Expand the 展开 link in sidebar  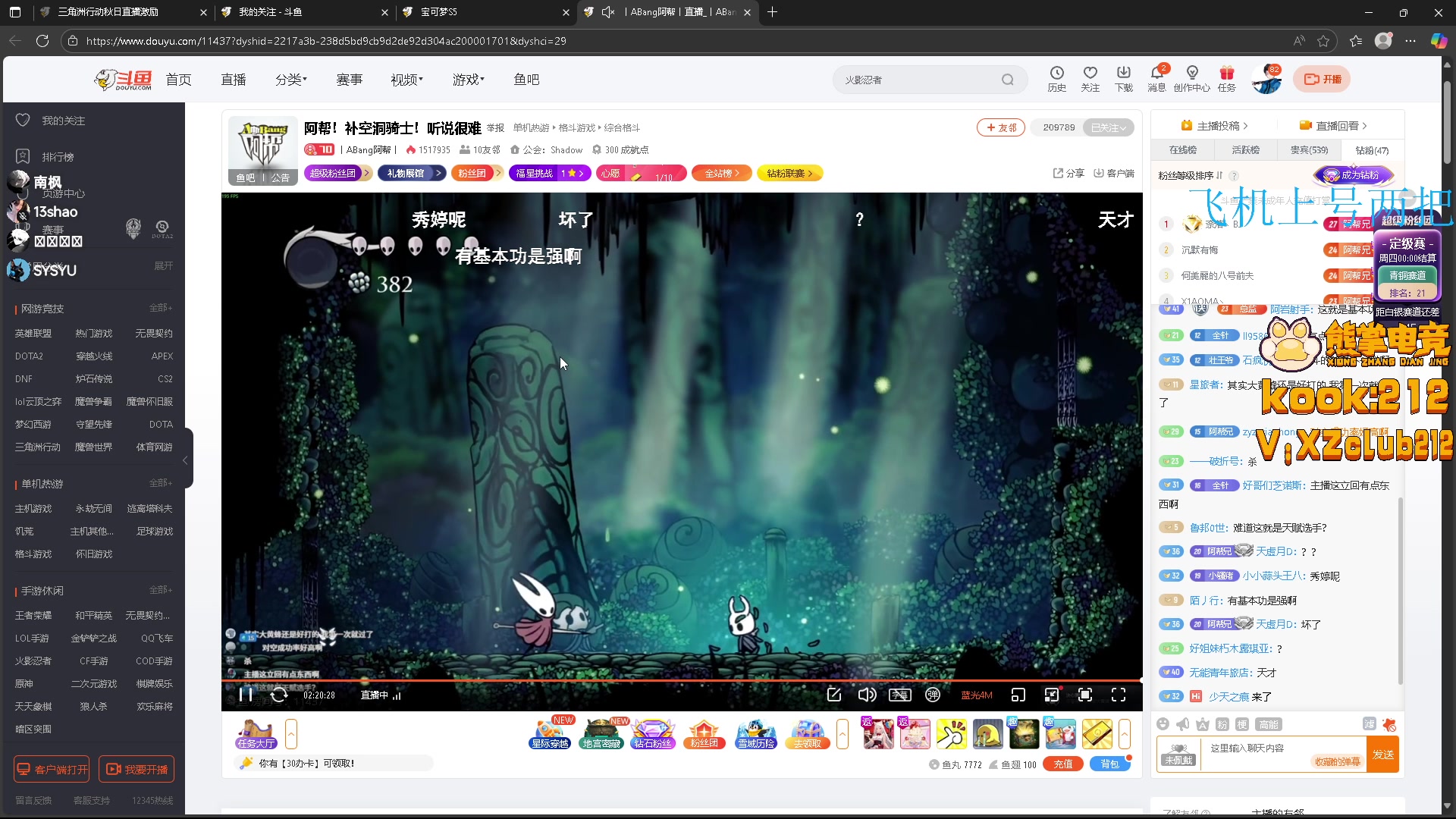tap(164, 266)
